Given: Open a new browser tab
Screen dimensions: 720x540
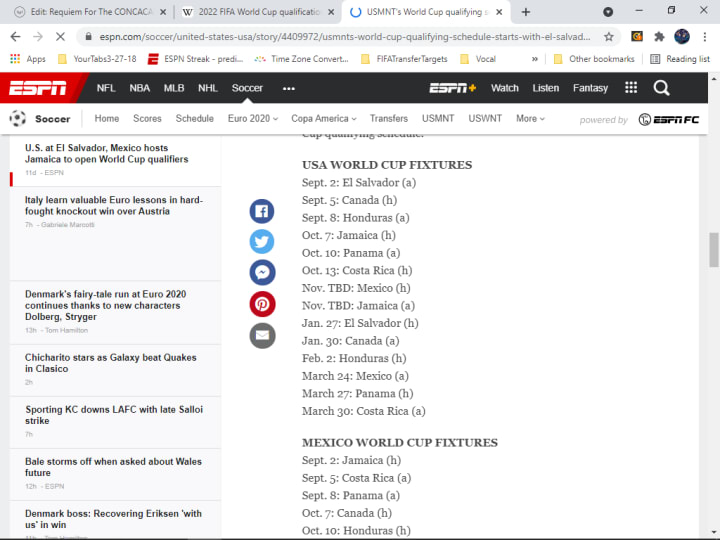Looking at the screenshot, I should 526,12.
